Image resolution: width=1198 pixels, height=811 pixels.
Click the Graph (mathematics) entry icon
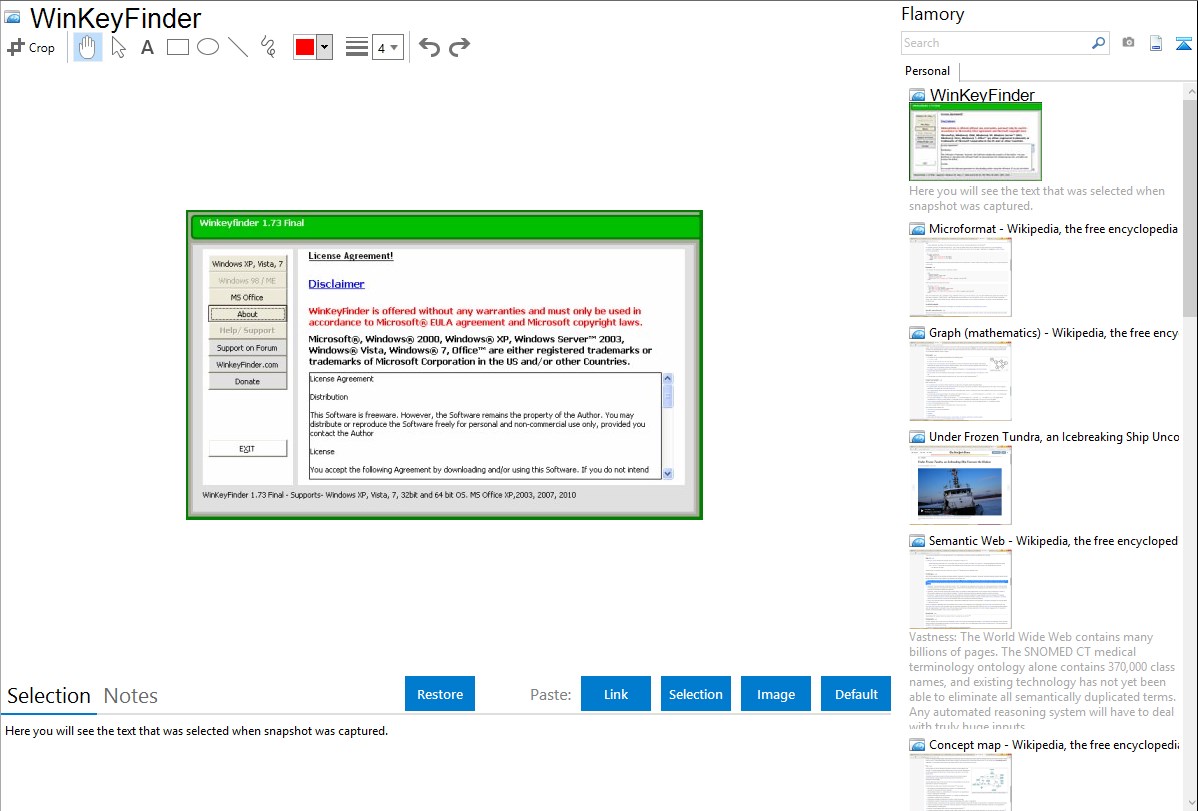point(917,333)
